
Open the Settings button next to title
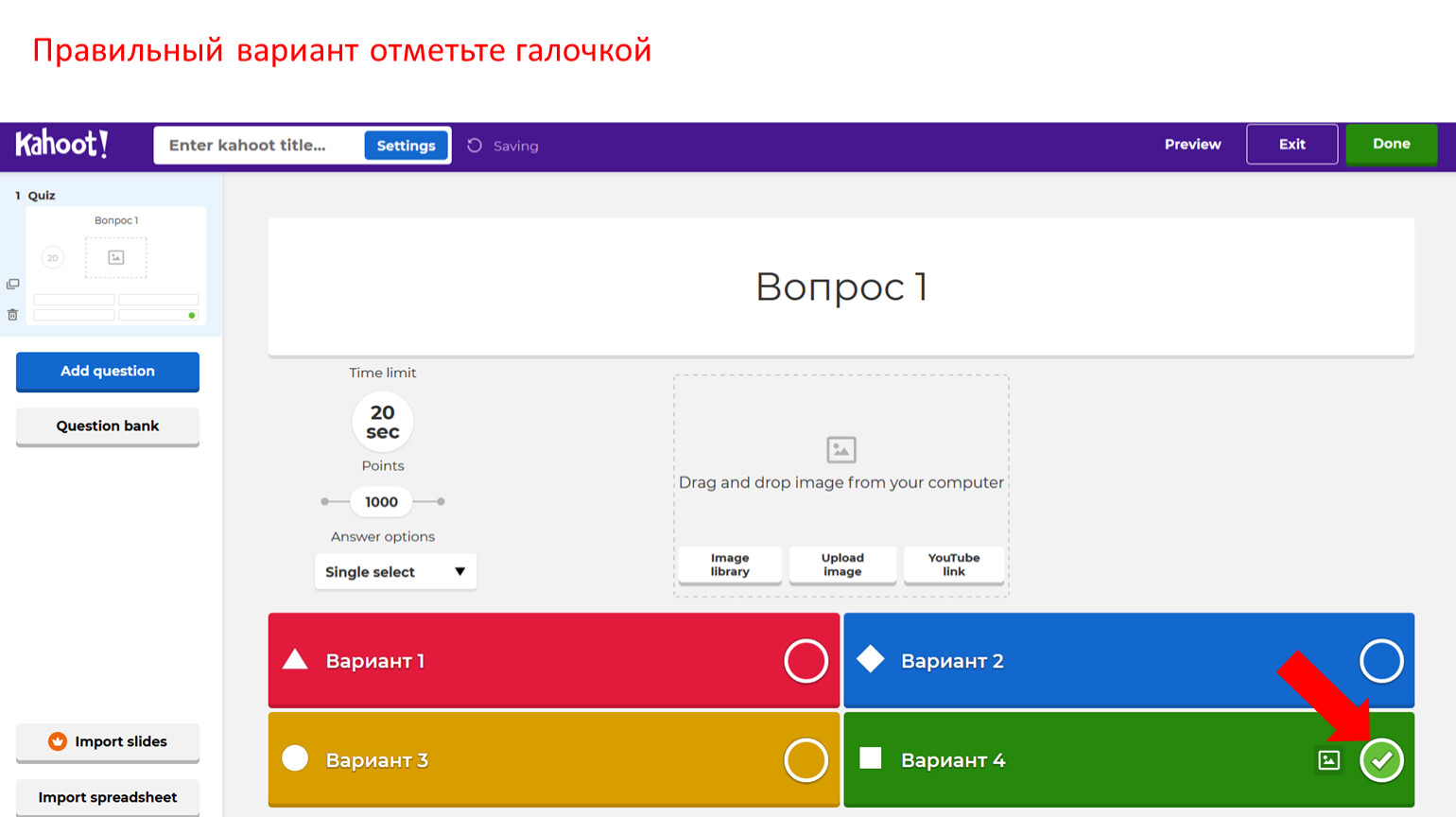406,146
